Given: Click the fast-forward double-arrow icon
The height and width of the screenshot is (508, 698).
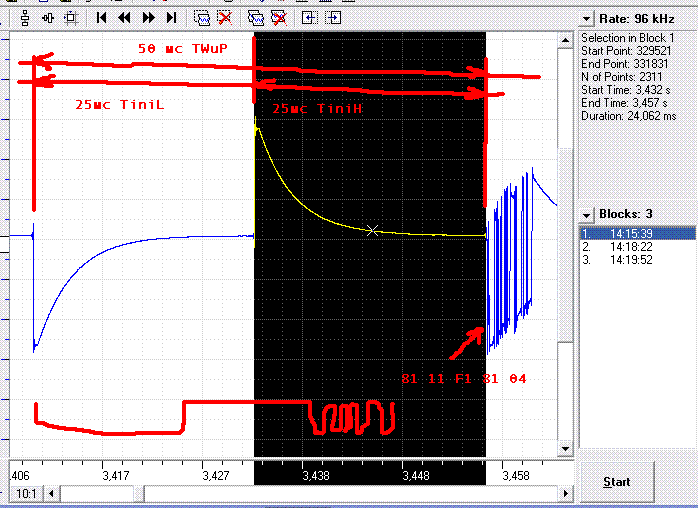Looking at the screenshot, I should pyautogui.click(x=149, y=17).
